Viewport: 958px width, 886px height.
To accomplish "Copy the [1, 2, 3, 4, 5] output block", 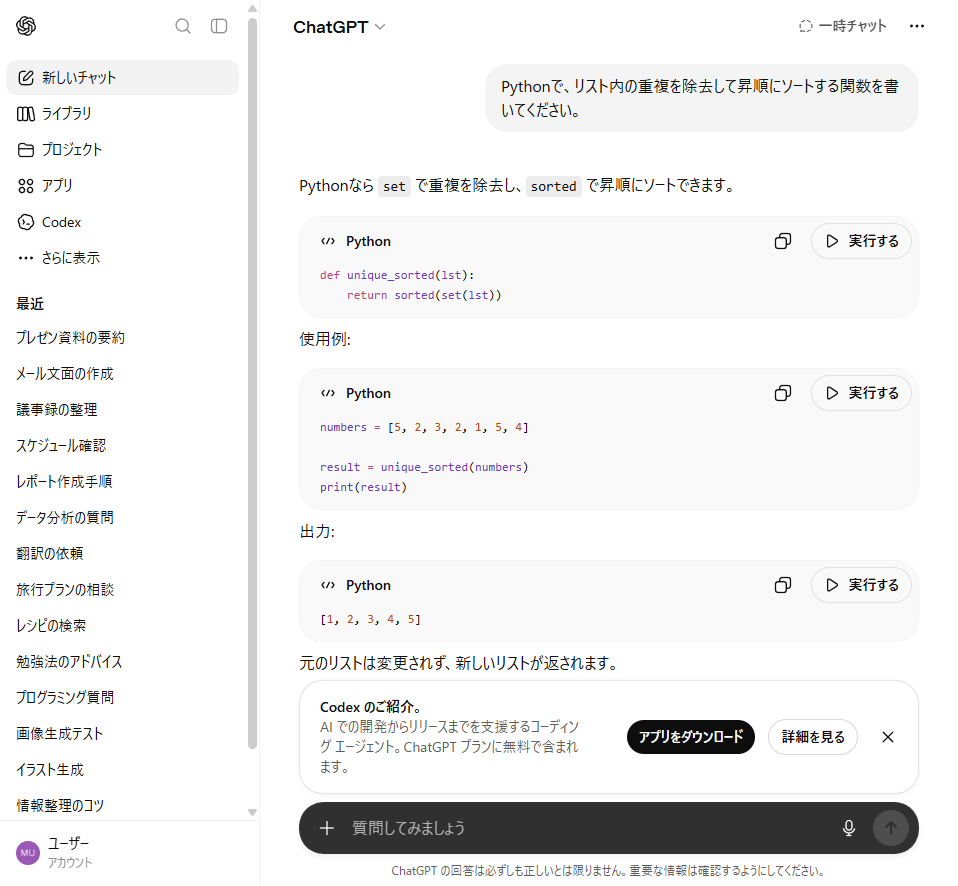I will click(x=783, y=585).
